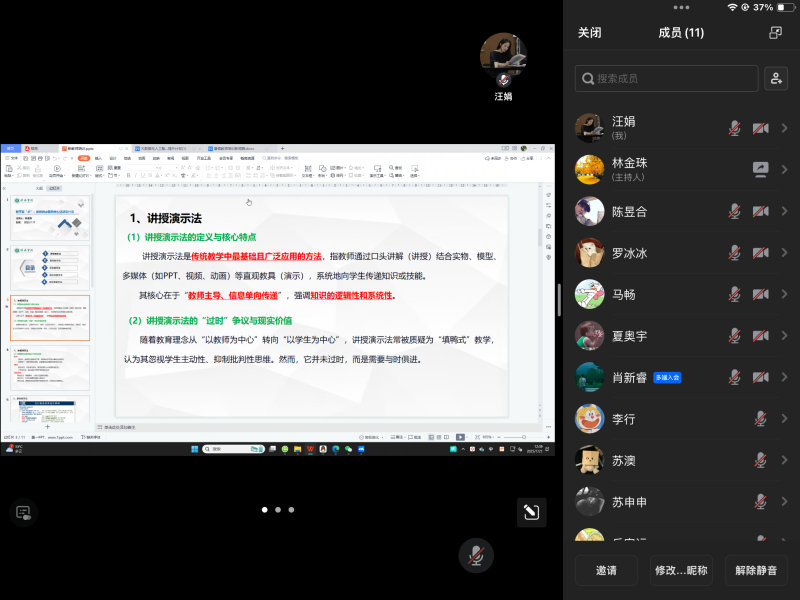Click the camera-off icon for 陈昱合
The width and height of the screenshot is (800, 600).
click(x=760, y=211)
